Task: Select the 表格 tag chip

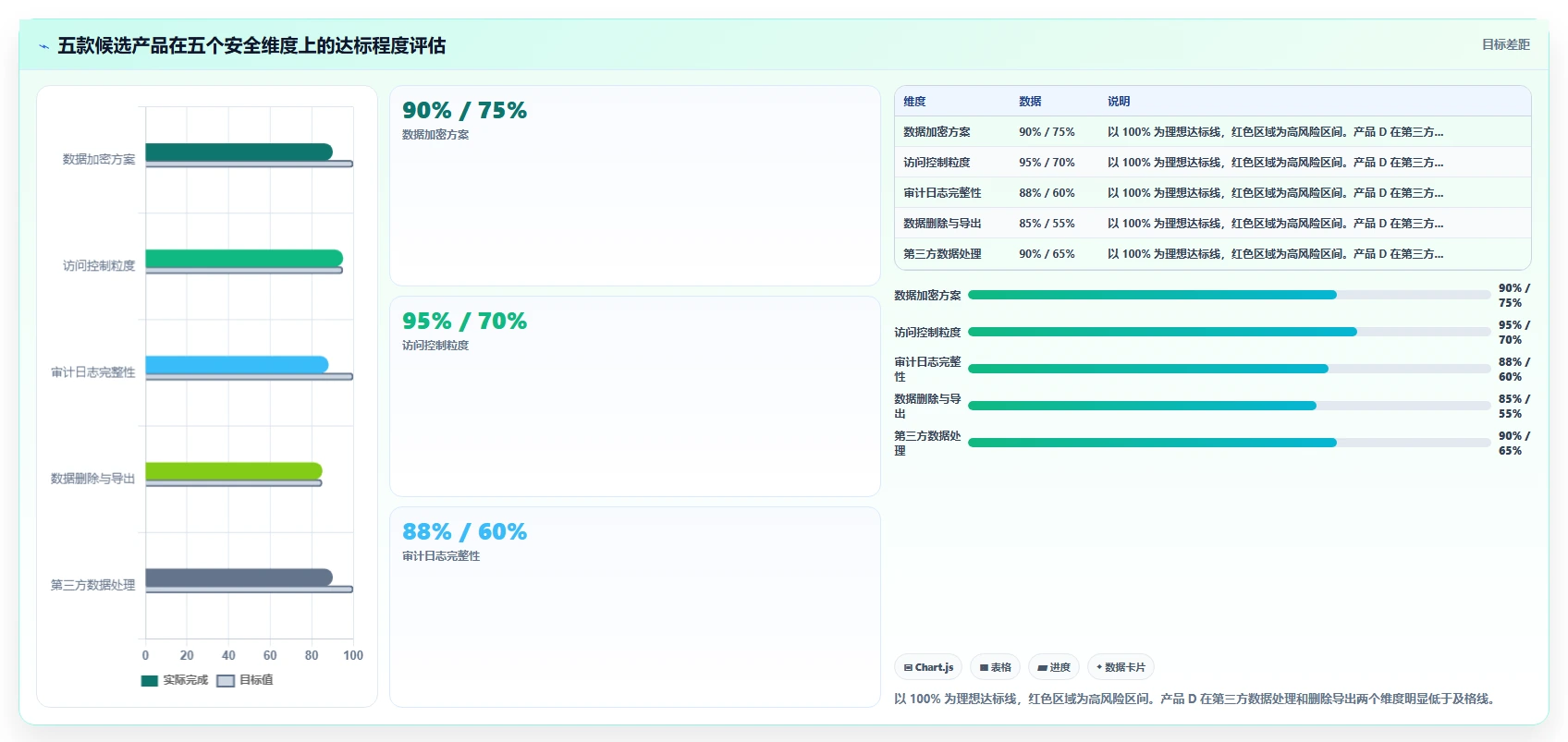Action: (995, 667)
